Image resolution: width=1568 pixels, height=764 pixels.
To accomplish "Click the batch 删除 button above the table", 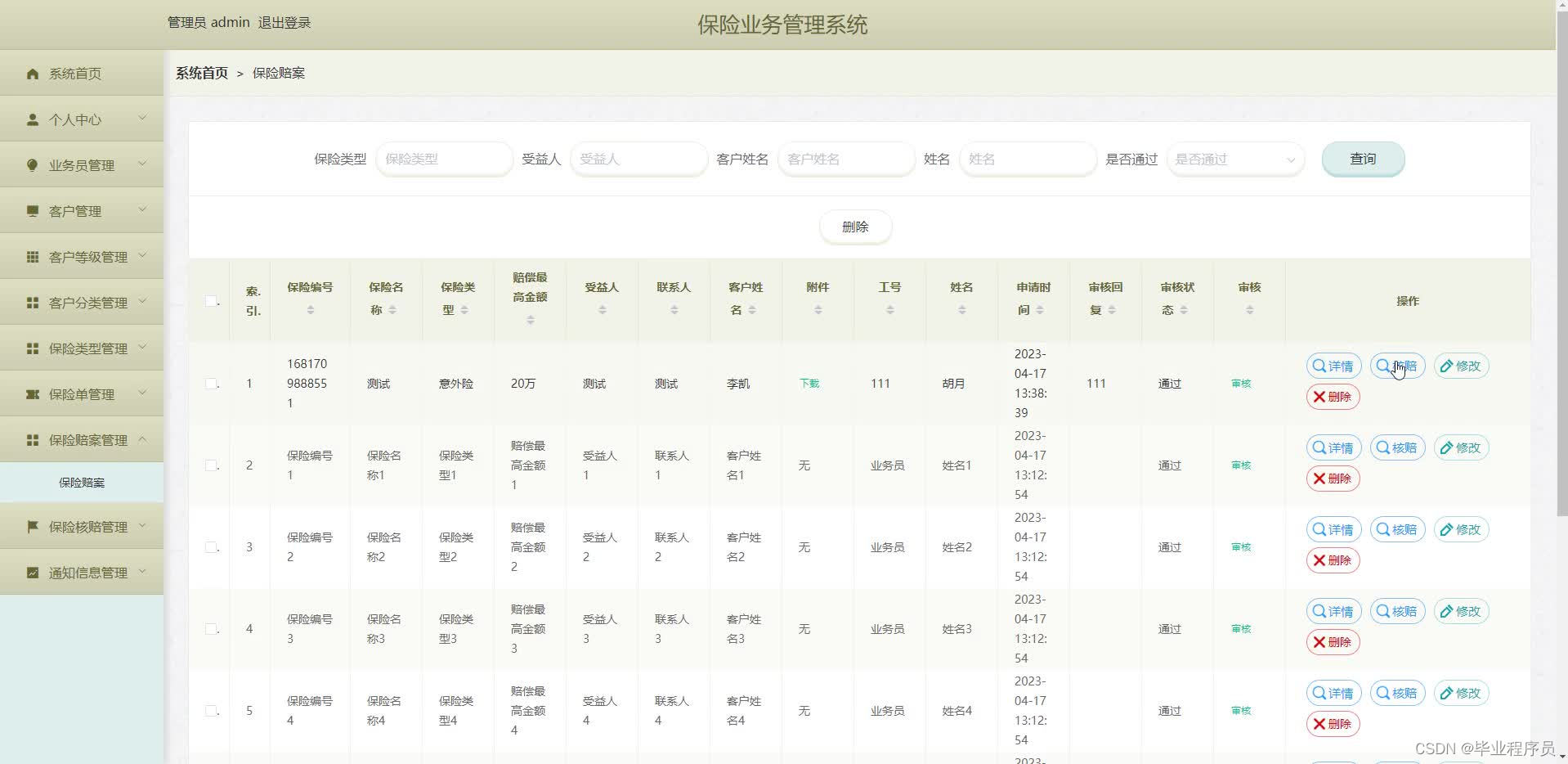I will click(x=855, y=227).
